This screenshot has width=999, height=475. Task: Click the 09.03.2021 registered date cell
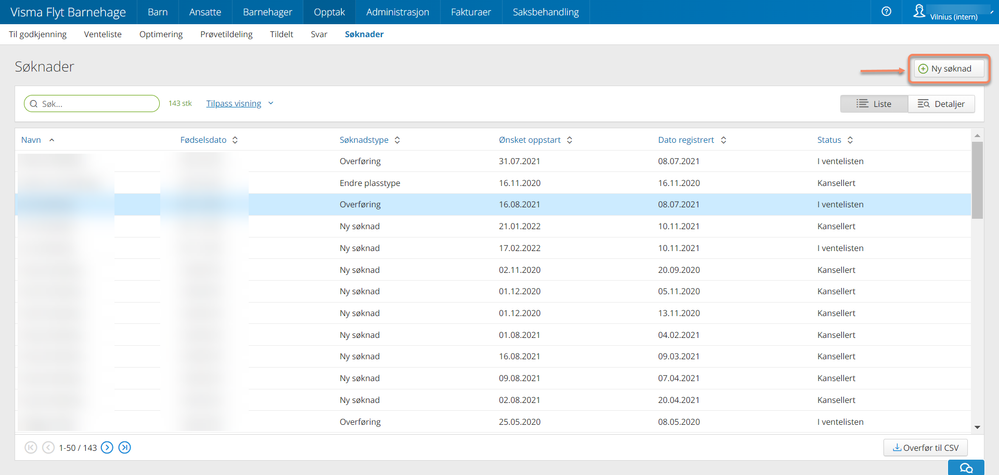679,357
